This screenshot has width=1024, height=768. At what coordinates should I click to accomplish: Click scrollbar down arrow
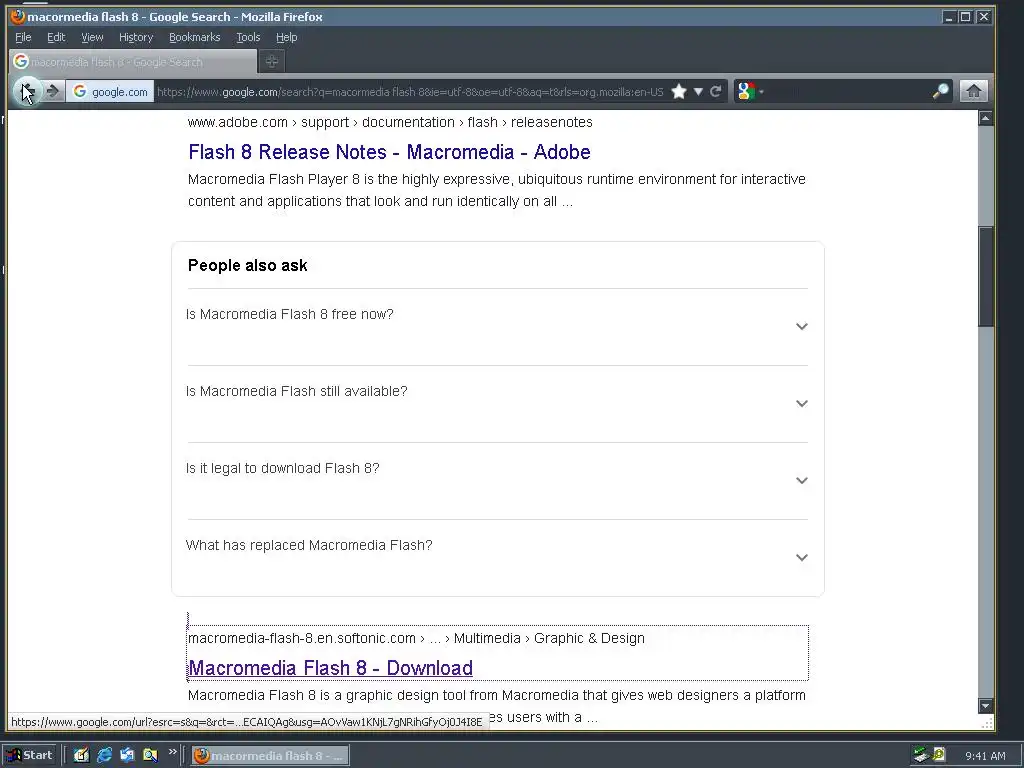pyautogui.click(x=985, y=705)
